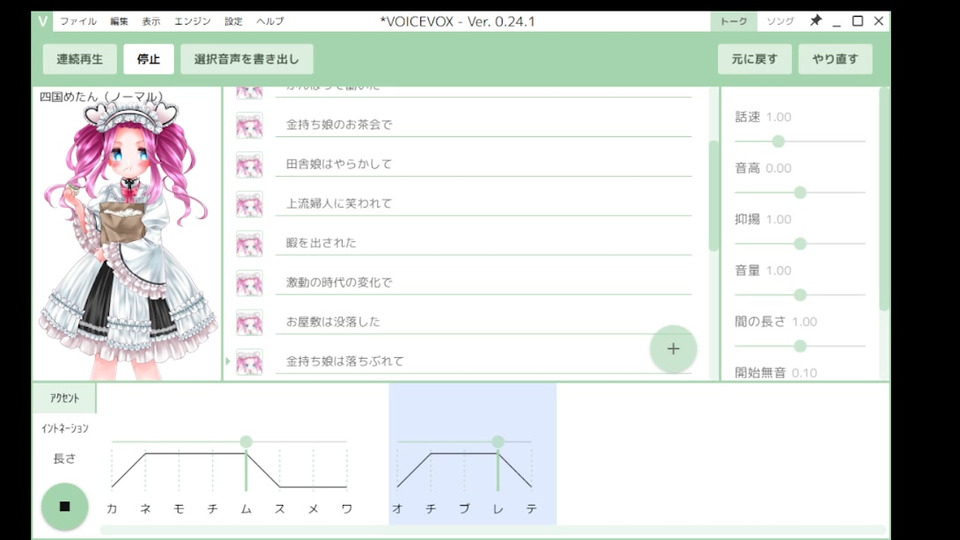Change character icon for お屋敷は没落した
This screenshot has width=960, height=540.
pyautogui.click(x=249, y=323)
